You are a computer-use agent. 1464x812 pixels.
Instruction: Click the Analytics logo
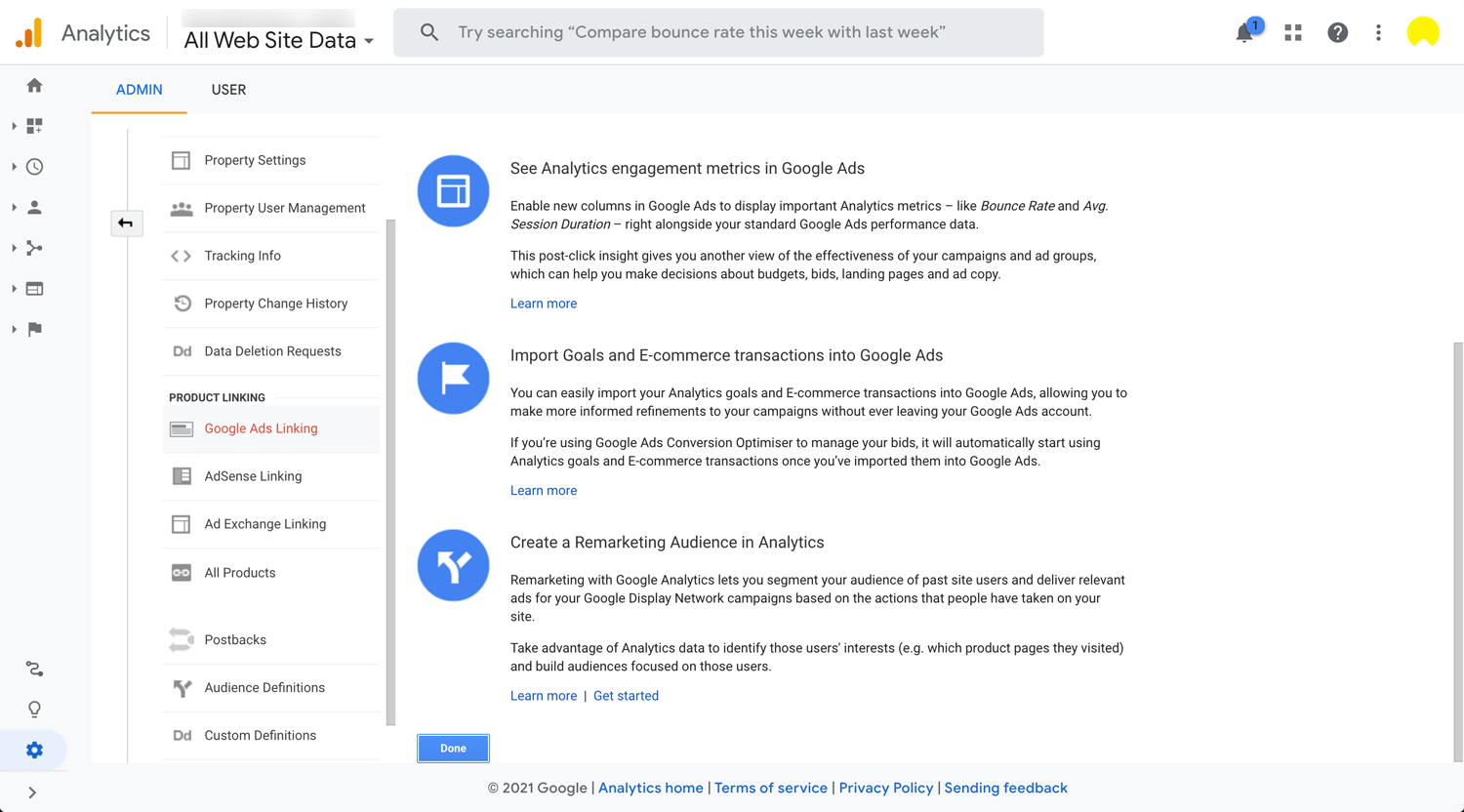[29, 33]
